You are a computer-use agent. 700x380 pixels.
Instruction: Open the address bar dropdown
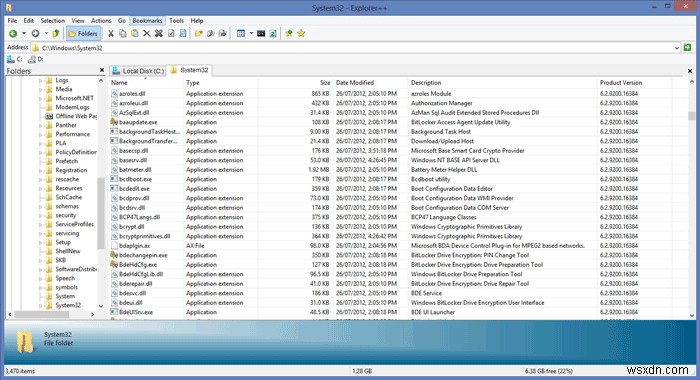(x=677, y=48)
